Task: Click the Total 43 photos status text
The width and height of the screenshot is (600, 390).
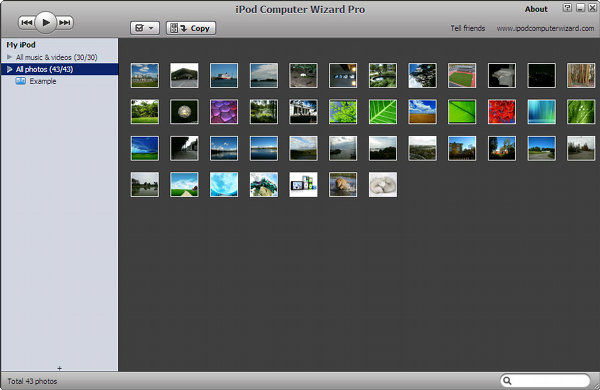Action: tap(32, 381)
